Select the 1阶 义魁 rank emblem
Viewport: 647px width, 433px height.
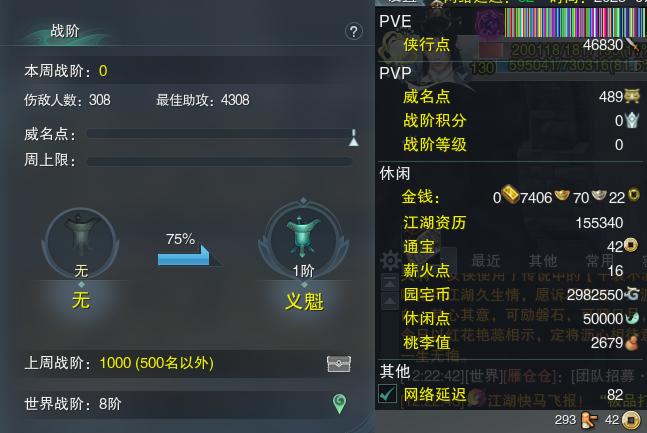click(x=303, y=239)
